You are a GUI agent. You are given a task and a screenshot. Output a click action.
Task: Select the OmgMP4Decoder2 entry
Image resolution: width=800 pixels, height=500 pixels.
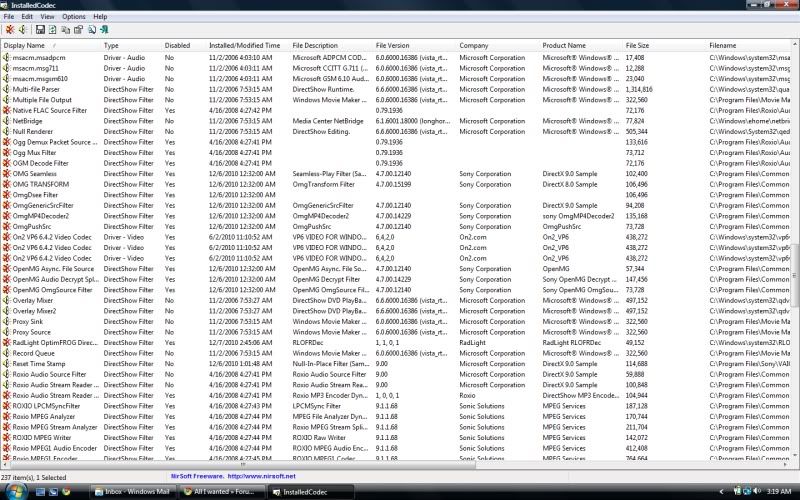pyautogui.click(x=396, y=216)
